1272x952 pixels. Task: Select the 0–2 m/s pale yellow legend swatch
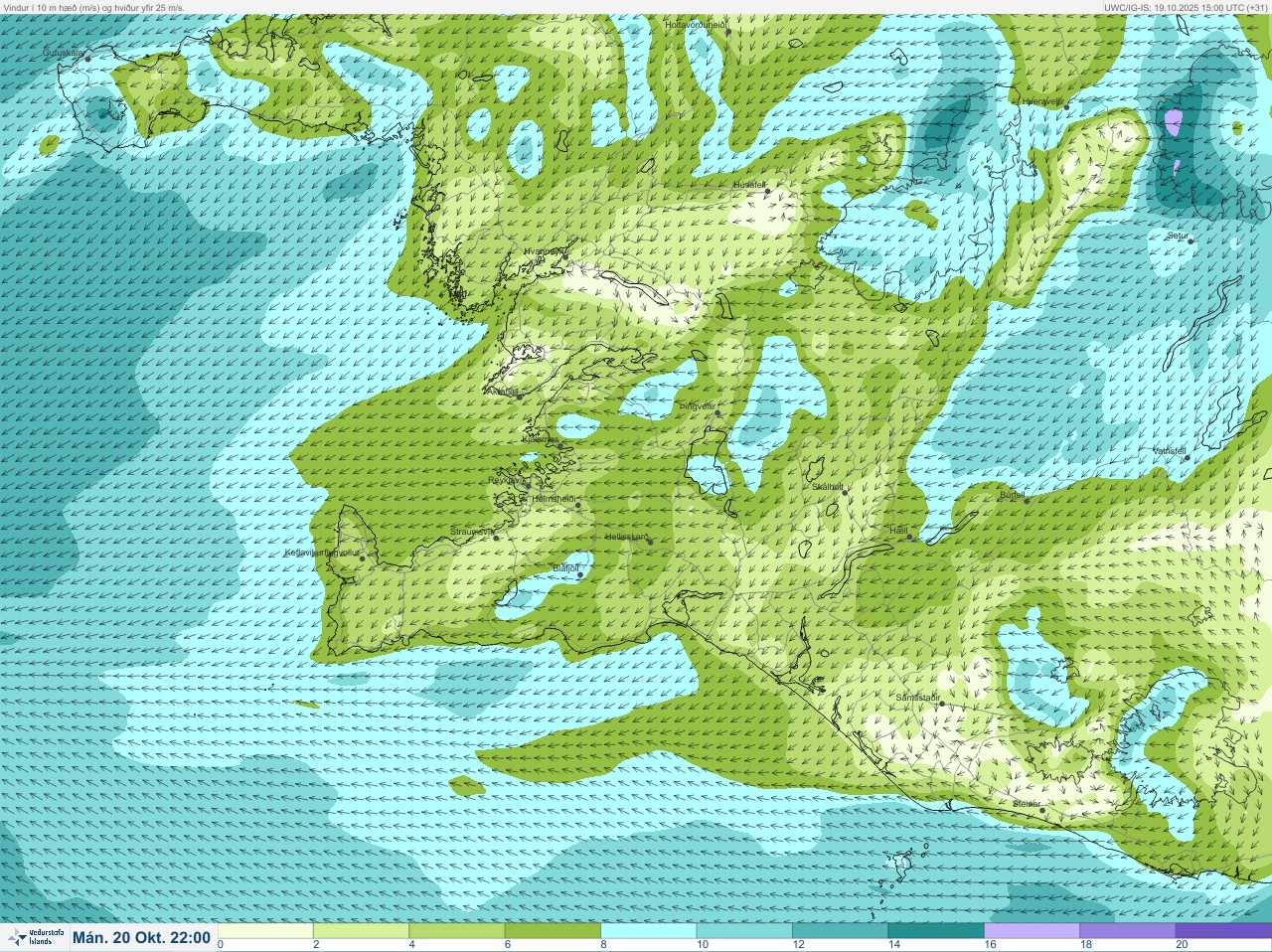265,931
